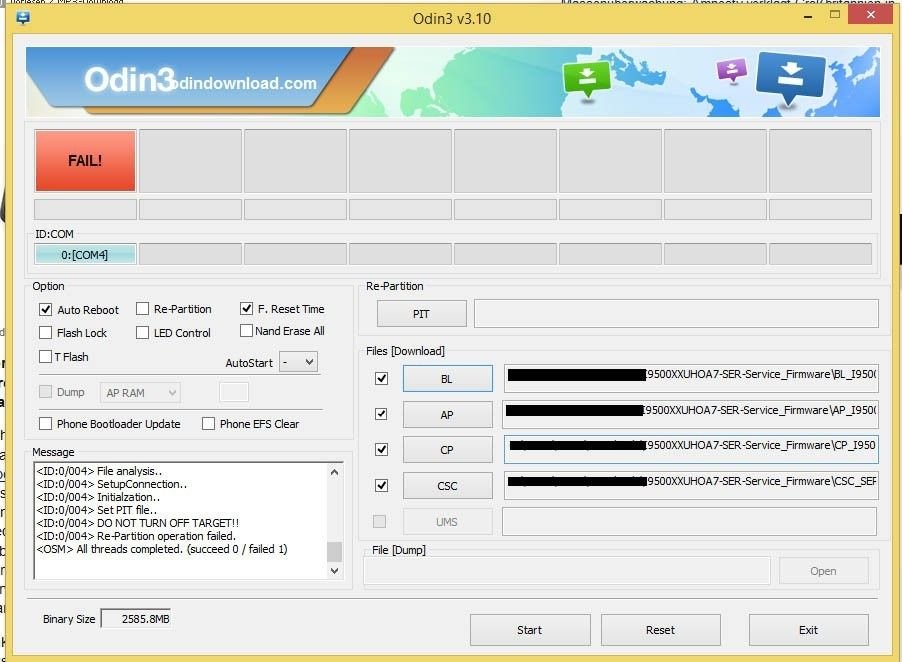The height and width of the screenshot is (662, 902).
Task: Uncheck the BL file checkbox
Action: [x=381, y=378]
